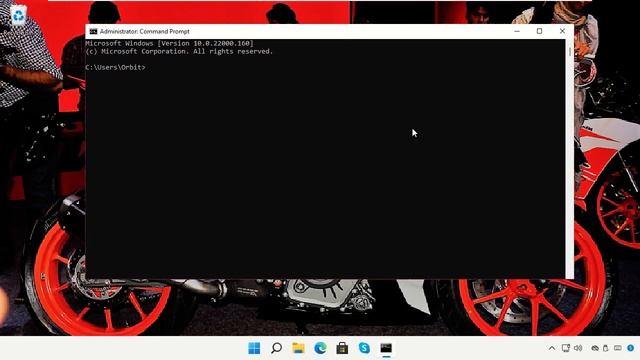Maximize the Command Prompt window

(x=540, y=31)
